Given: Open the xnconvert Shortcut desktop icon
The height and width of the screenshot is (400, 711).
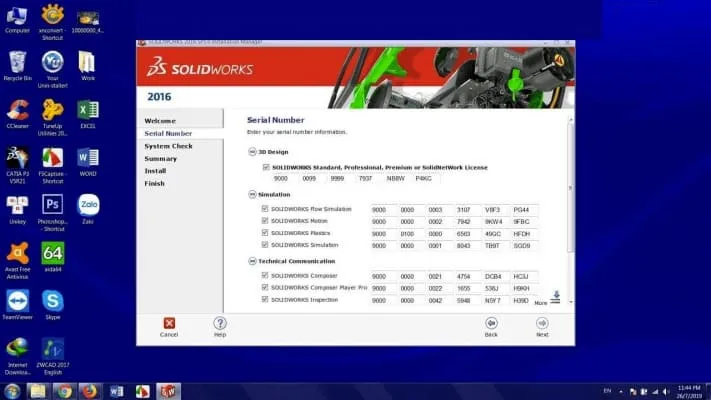Looking at the screenshot, I should 52,22.
